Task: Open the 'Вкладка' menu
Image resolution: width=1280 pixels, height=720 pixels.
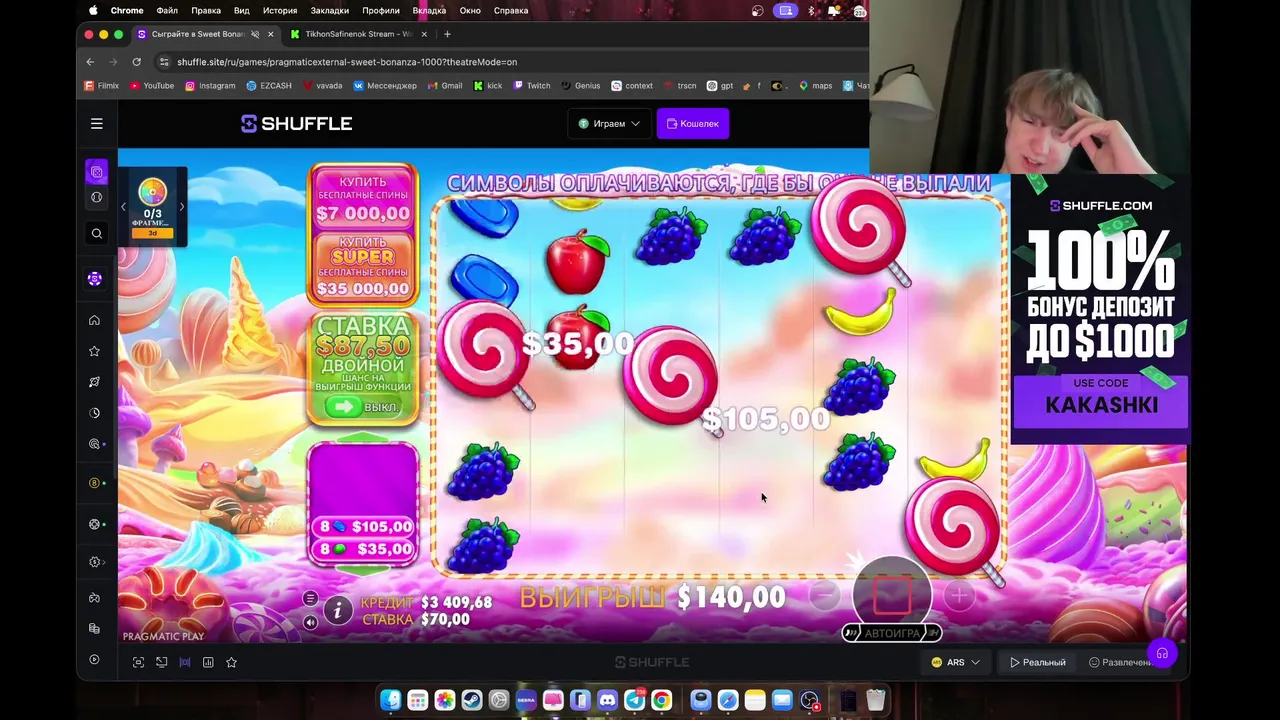Action: tap(430, 10)
